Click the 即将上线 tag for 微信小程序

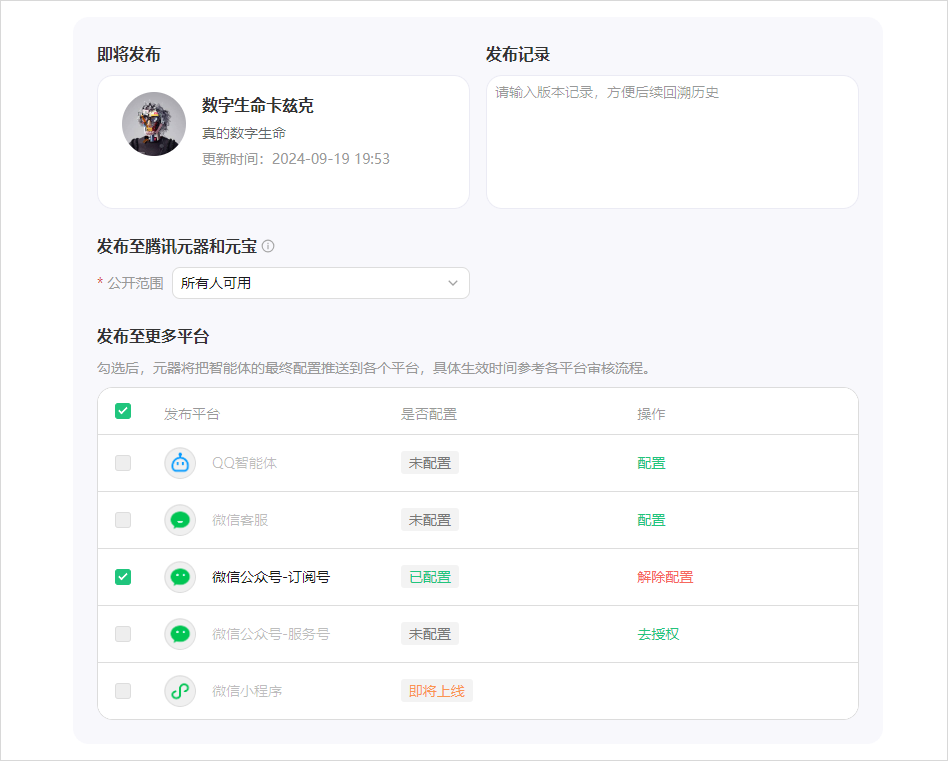pos(437,691)
